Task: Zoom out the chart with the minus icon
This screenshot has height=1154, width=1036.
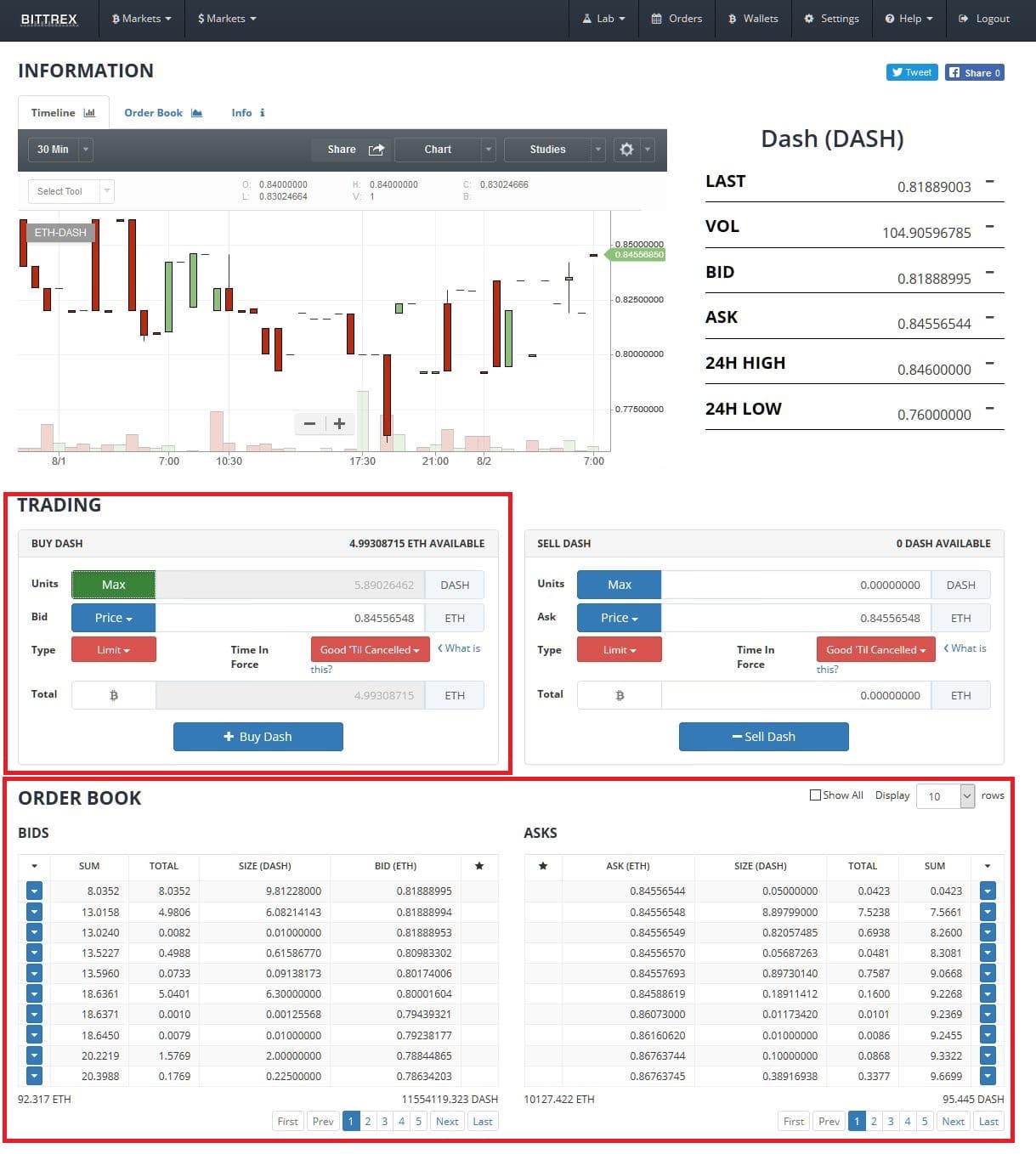Action: coord(309,423)
